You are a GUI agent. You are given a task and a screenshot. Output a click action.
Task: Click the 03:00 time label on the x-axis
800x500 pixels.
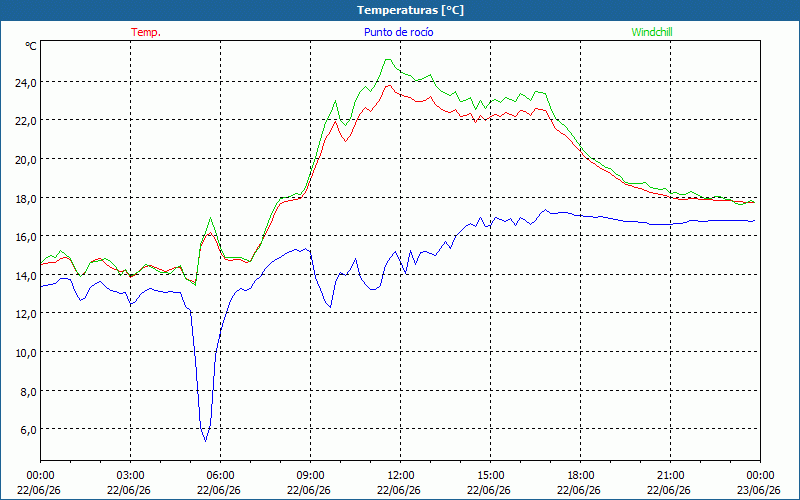click(x=130, y=475)
